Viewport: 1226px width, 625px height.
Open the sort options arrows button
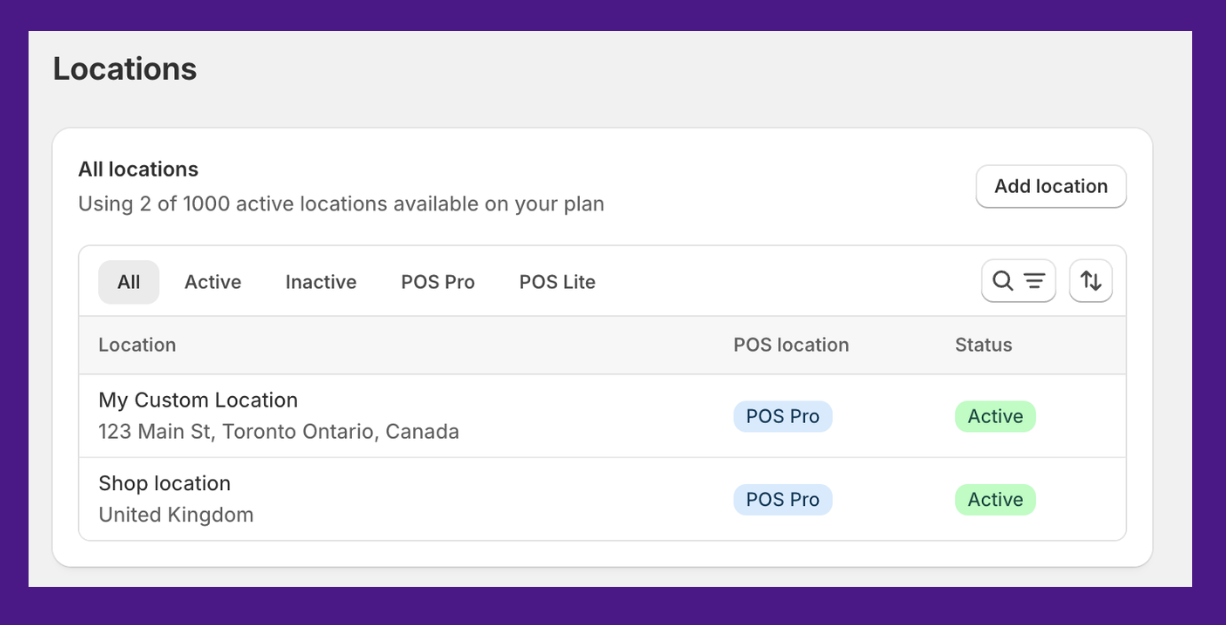[1091, 281]
